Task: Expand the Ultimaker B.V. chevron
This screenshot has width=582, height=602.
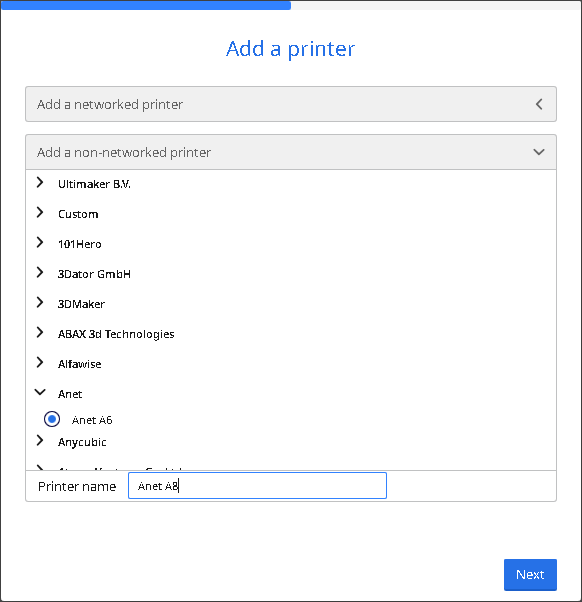Action: pos(40,183)
